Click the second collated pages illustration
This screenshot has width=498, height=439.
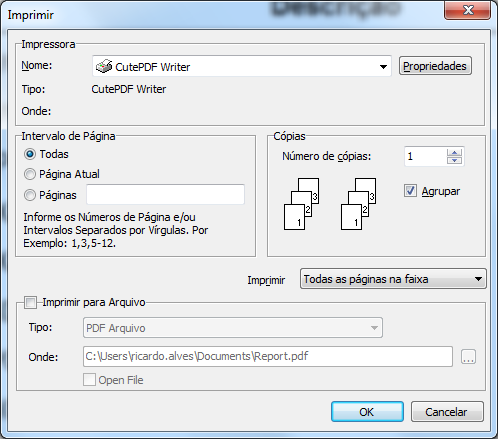pos(358,204)
